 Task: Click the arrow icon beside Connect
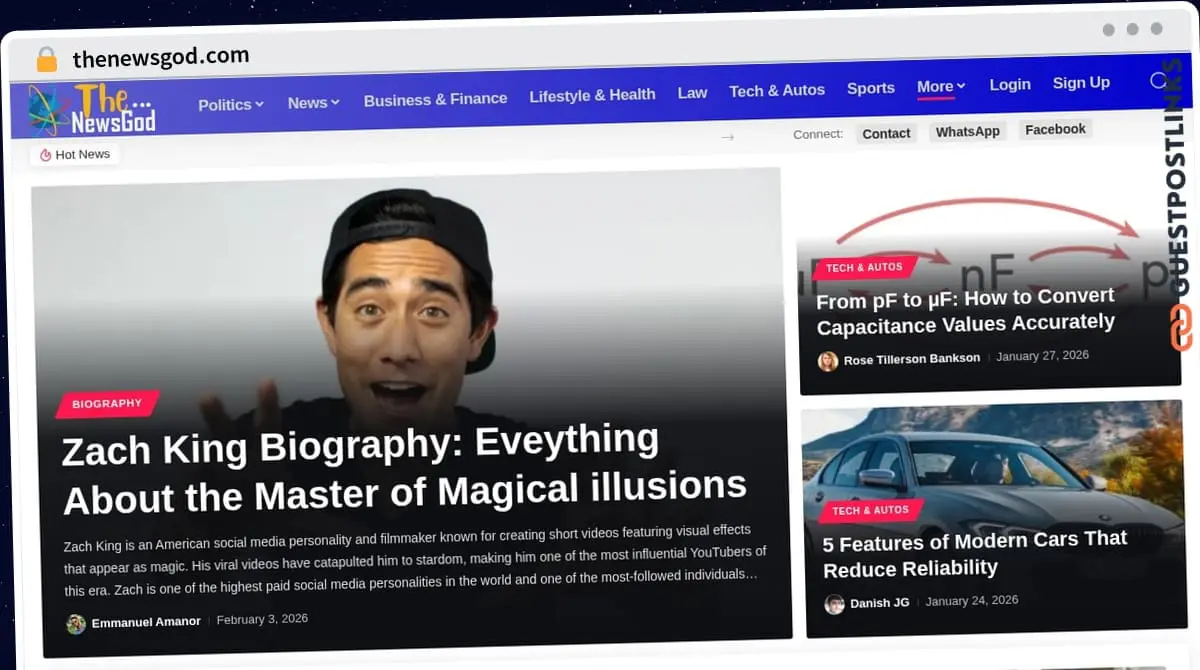click(x=727, y=136)
